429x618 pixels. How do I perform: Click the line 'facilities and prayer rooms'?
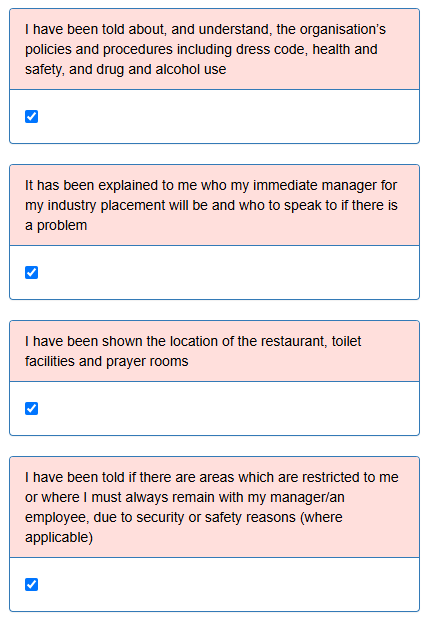[x=107, y=361]
